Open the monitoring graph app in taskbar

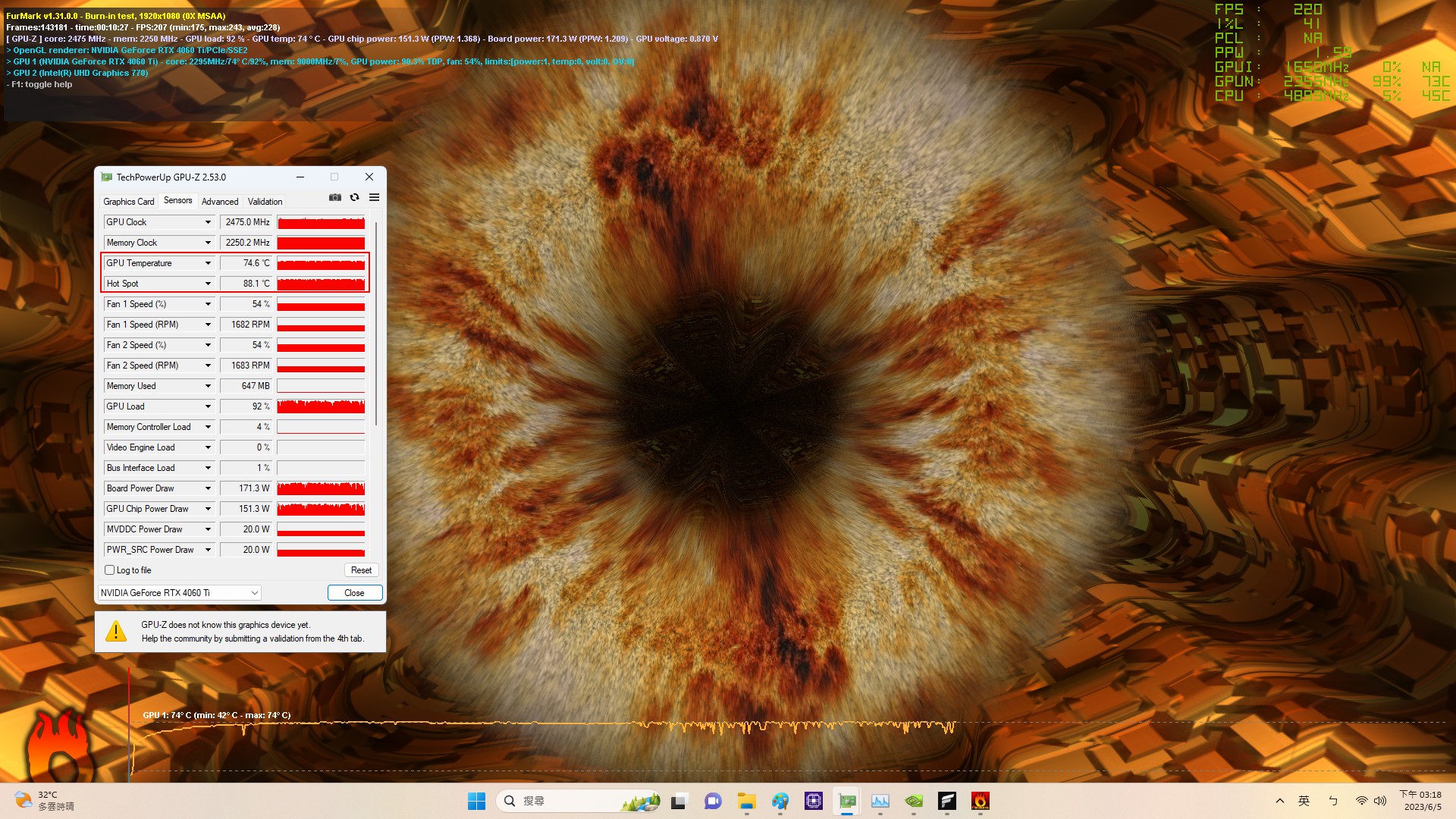880,801
